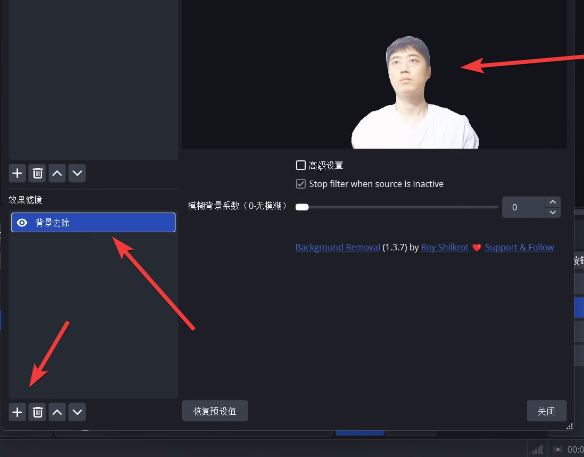The height and width of the screenshot is (457, 584).
Task: Increase blur value with up stepper
Action: pyautogui.click(x=553, y=202)
